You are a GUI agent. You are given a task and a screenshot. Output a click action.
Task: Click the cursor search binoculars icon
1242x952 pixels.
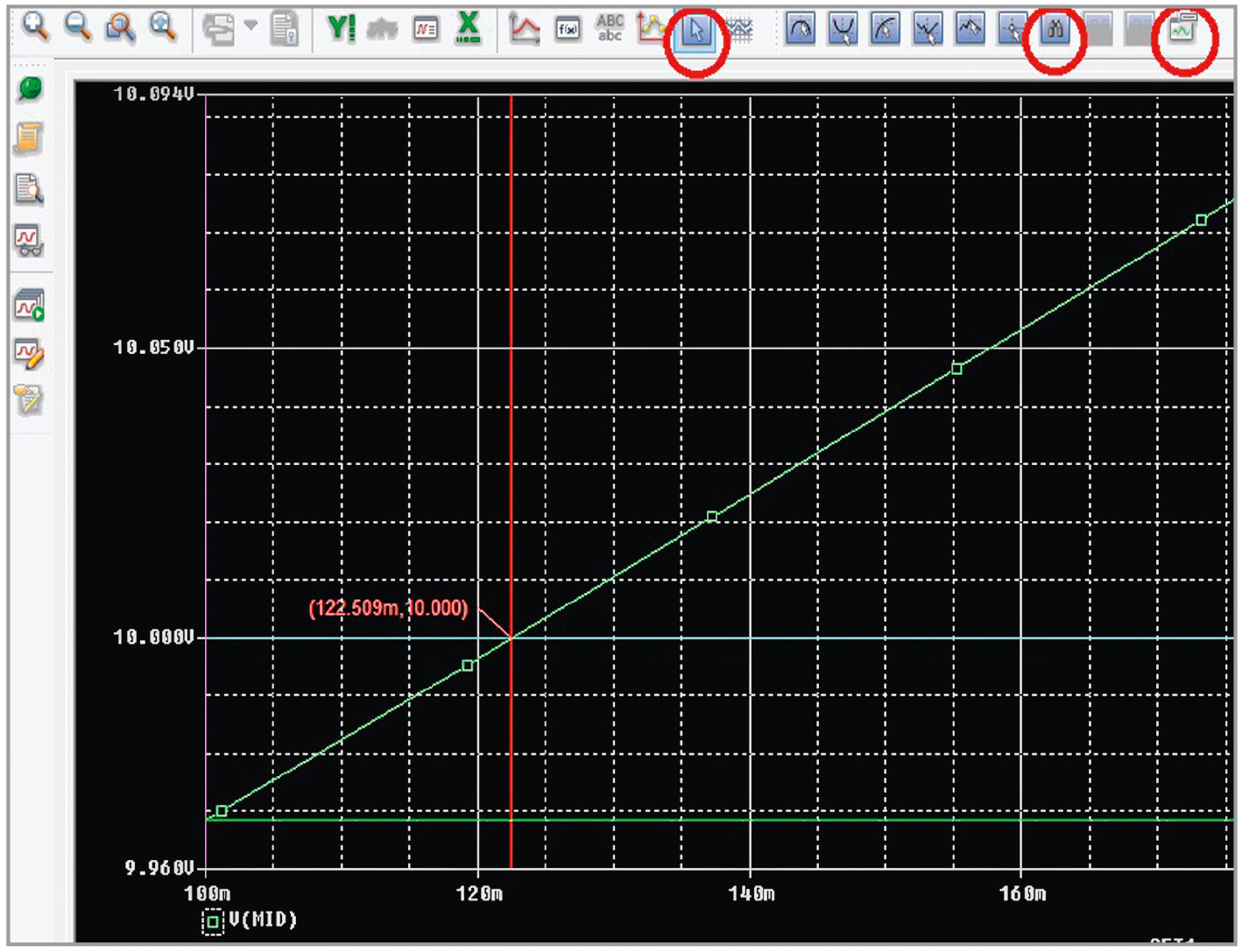pos(1055,31)
